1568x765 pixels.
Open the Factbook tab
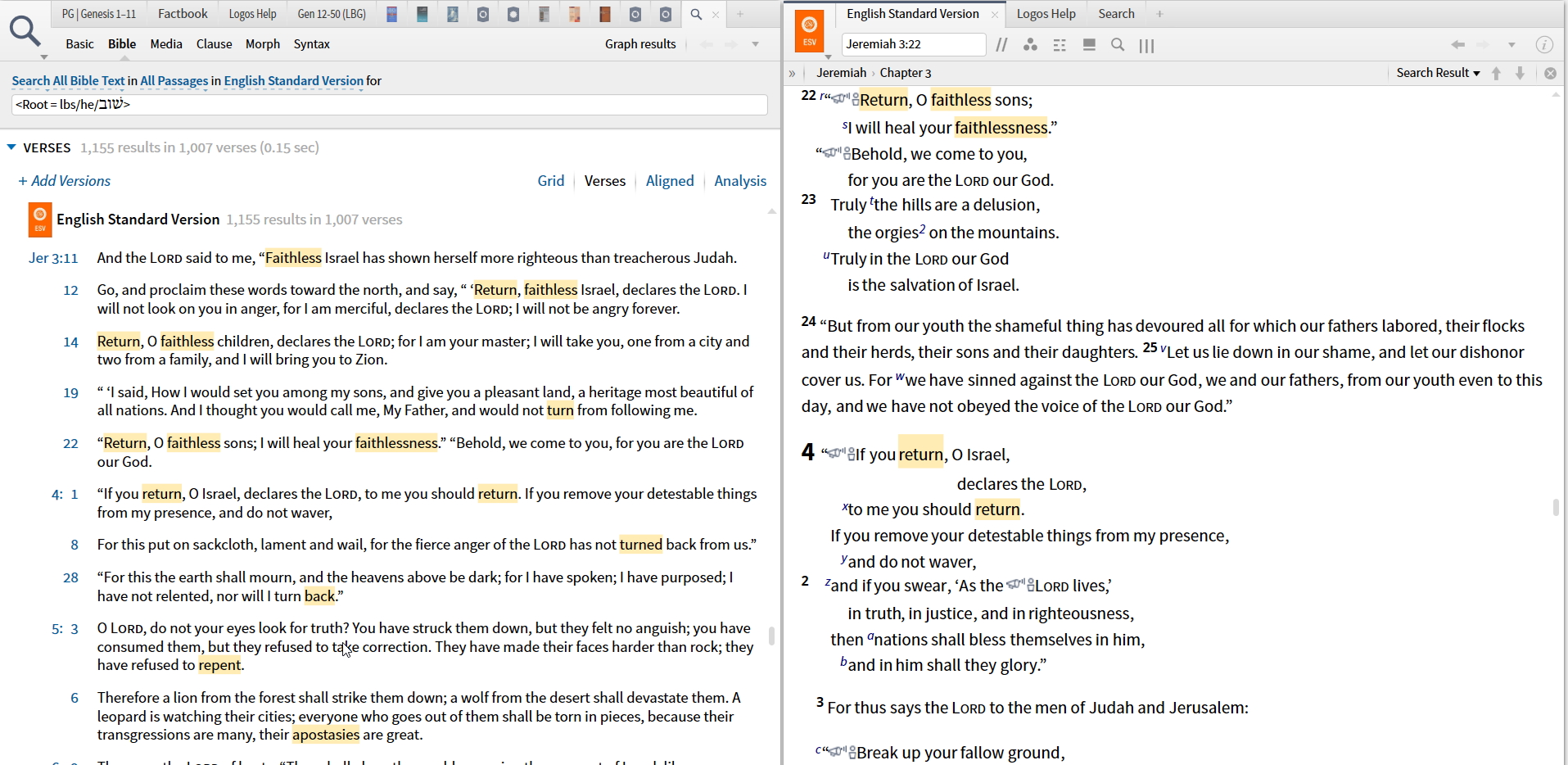(183, 14)
